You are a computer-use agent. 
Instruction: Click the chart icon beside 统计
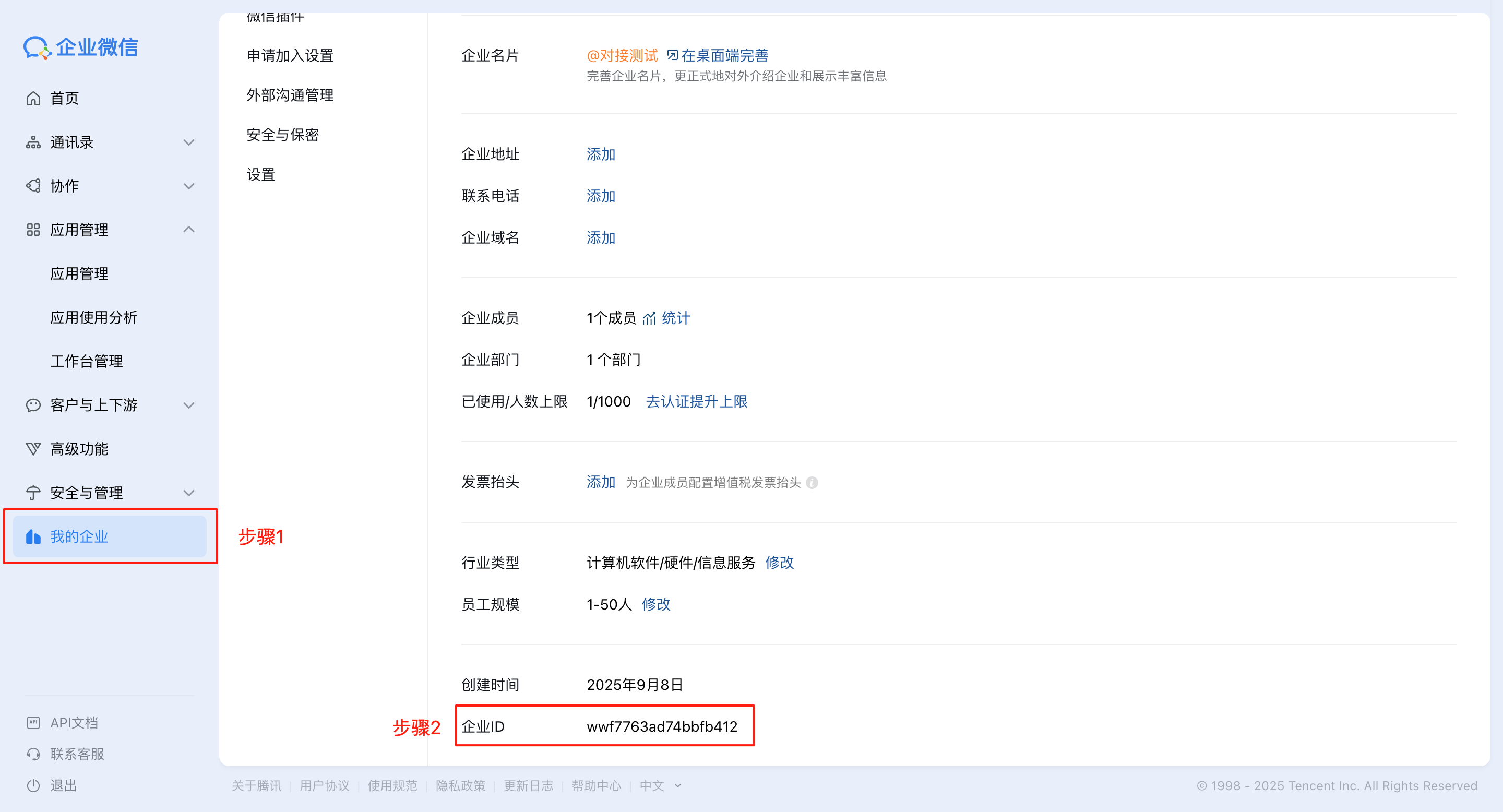click(649, 318)
